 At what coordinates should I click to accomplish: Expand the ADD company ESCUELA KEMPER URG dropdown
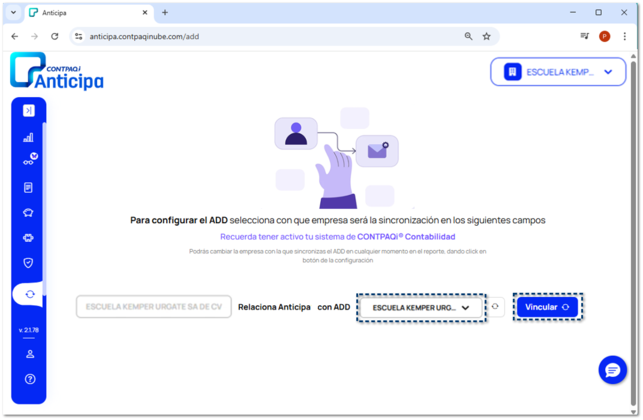click(x=421, y=308)
